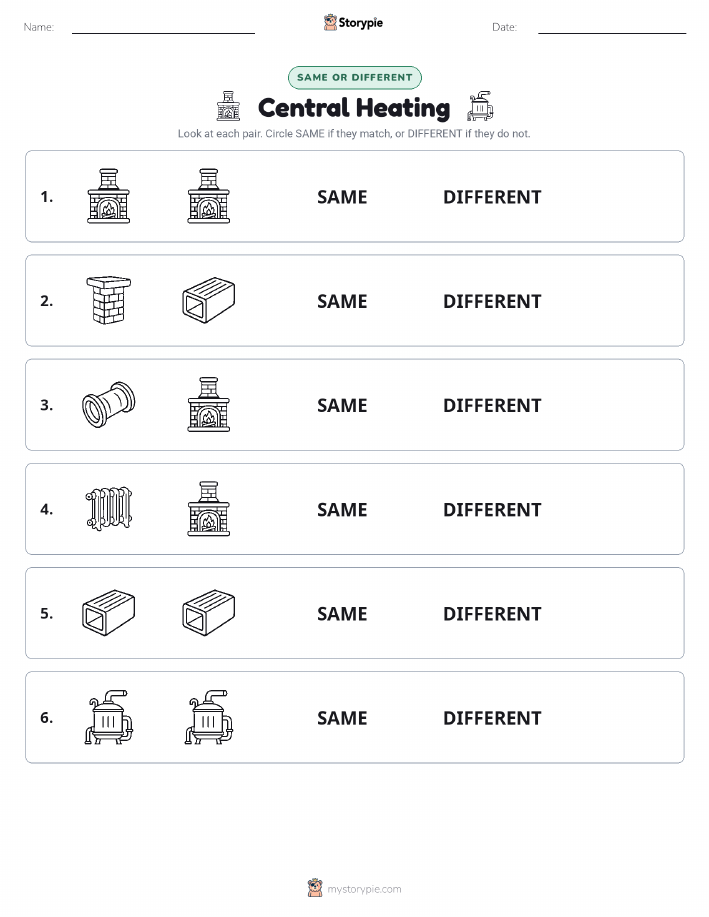Choose DIFFERENT for pair 4
This screenshot has height=917, width=709.
[492, 509]
